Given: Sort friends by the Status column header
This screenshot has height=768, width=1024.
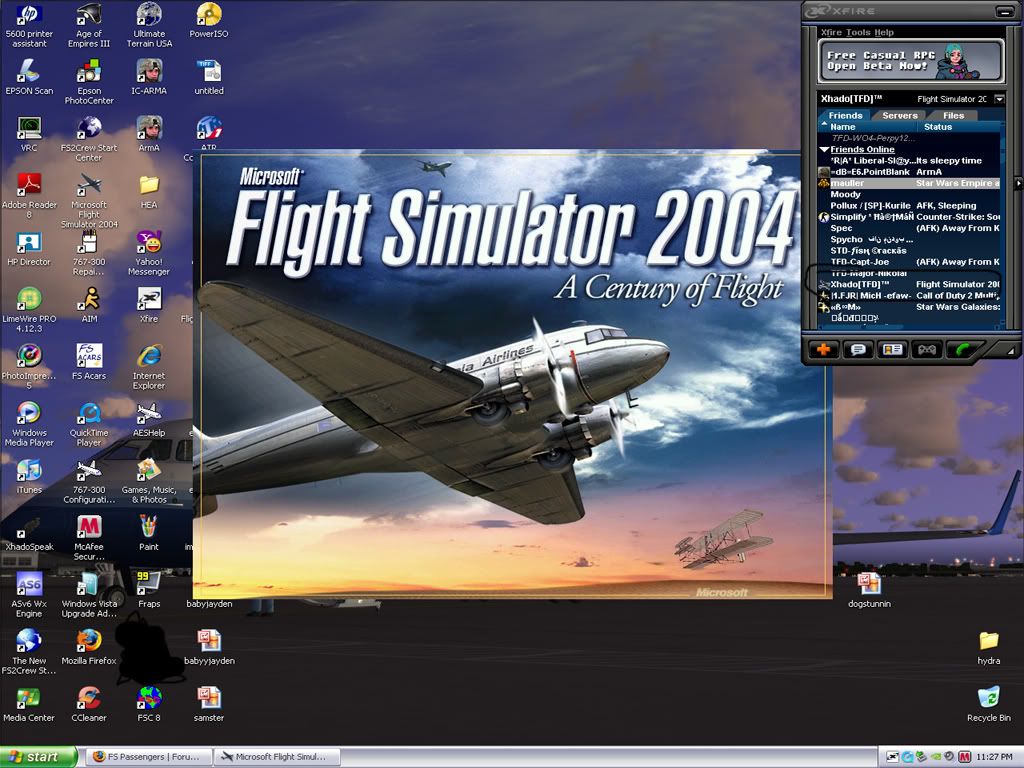Looking at the screenshot, I should point(958,127).
